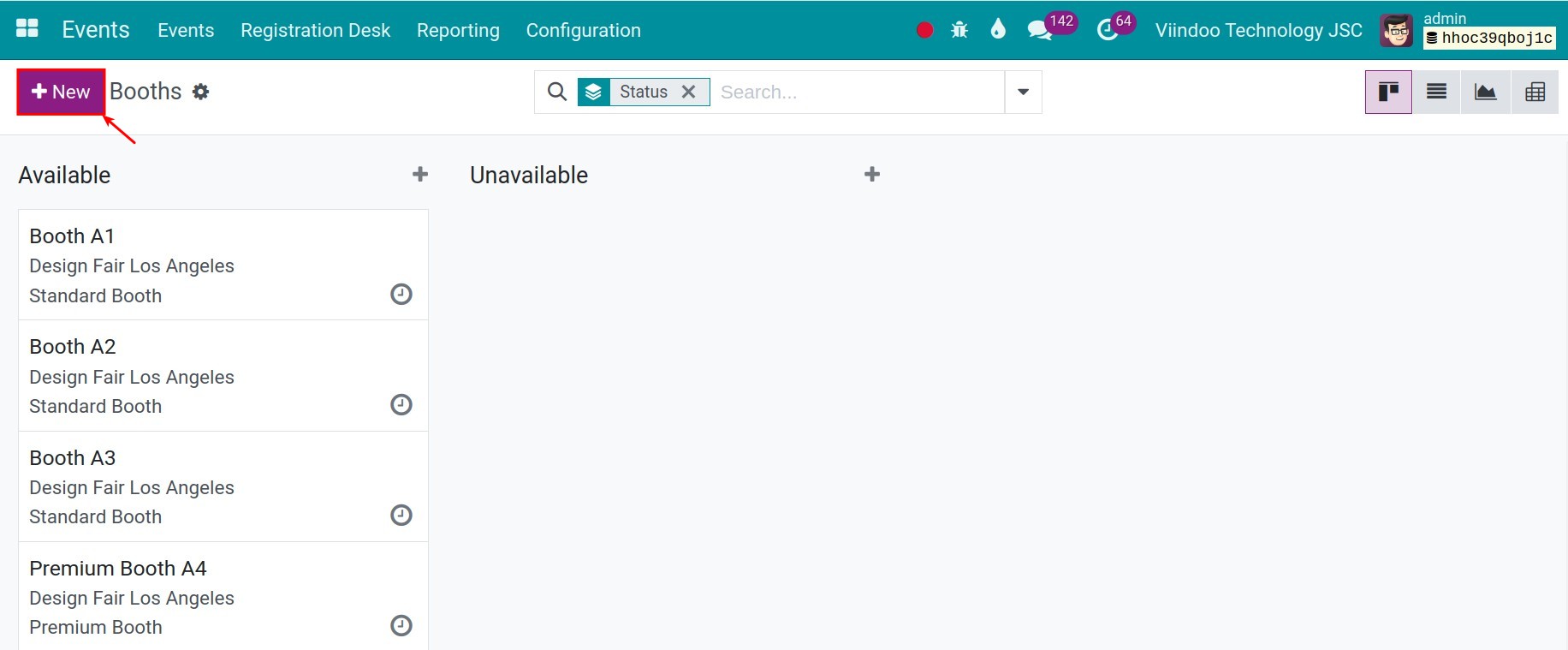Open Viindoo Technology JSC company switcher
Image resolution: width=1568 pixels, height=650 pixels.
point(1258,30)
